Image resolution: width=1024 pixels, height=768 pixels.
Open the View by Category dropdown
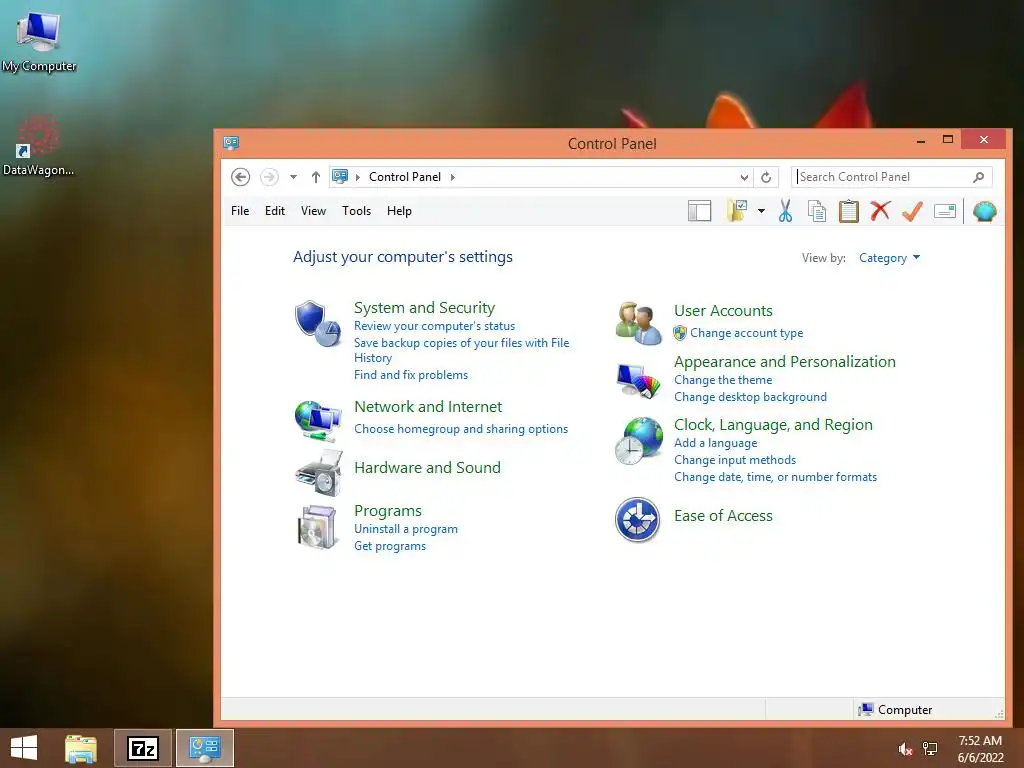coord(889,258)
